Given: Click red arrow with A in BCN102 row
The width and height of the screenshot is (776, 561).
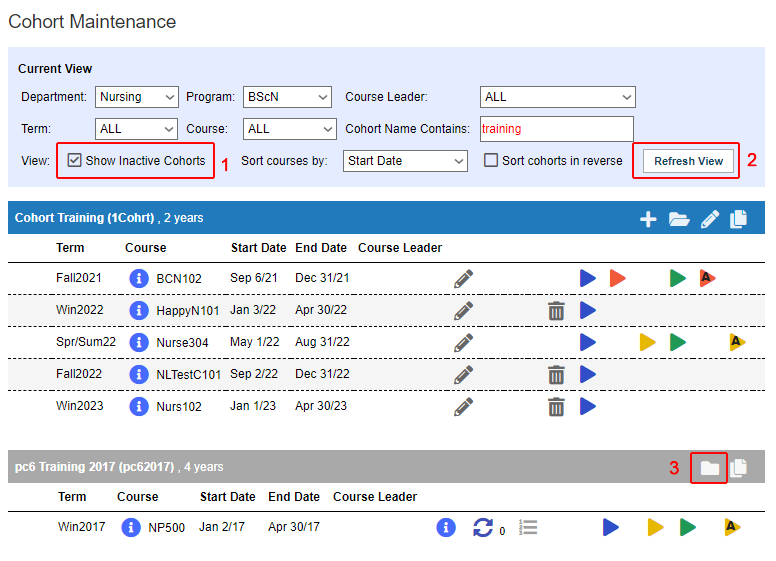Looking at the screenshot, I should (708, 278).
